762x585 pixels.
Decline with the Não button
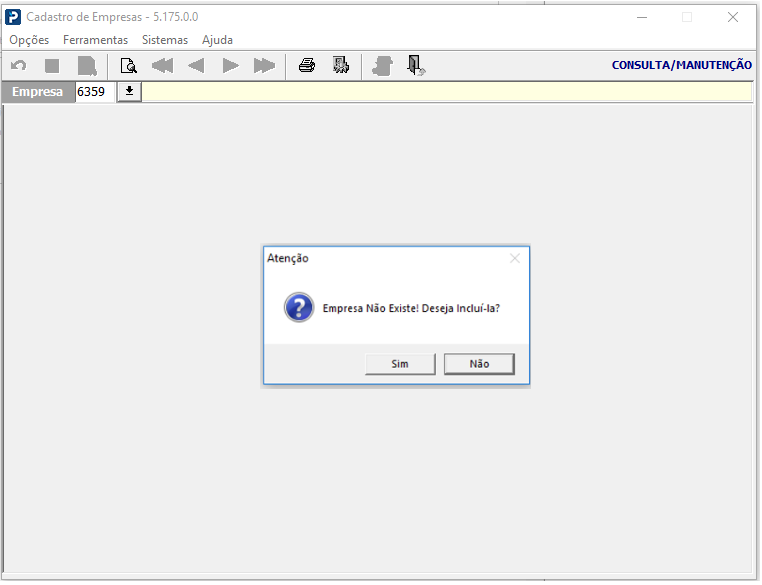pyautogui.click(x=479, y=364)
